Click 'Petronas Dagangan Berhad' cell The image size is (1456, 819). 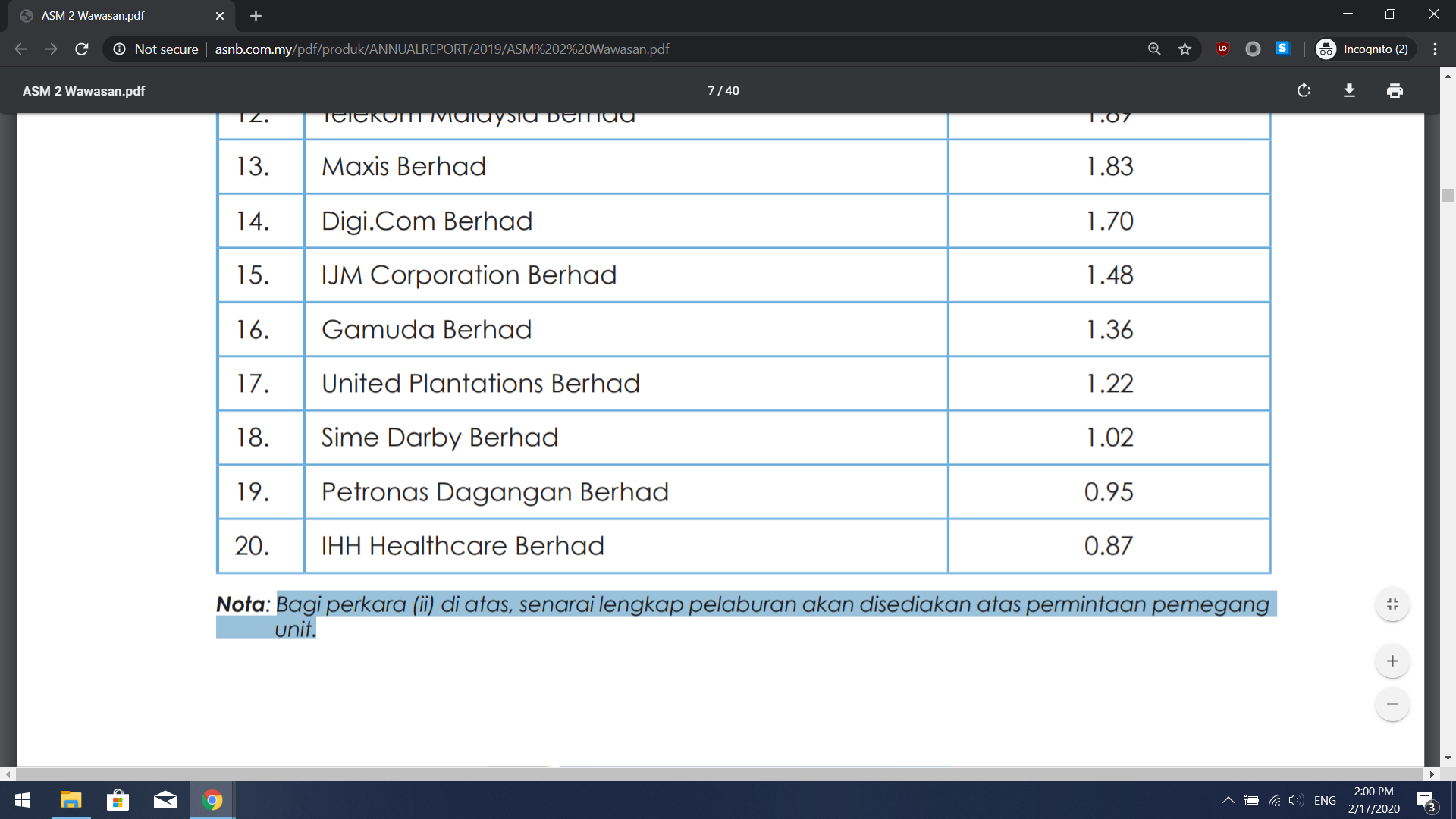(626, 491)
